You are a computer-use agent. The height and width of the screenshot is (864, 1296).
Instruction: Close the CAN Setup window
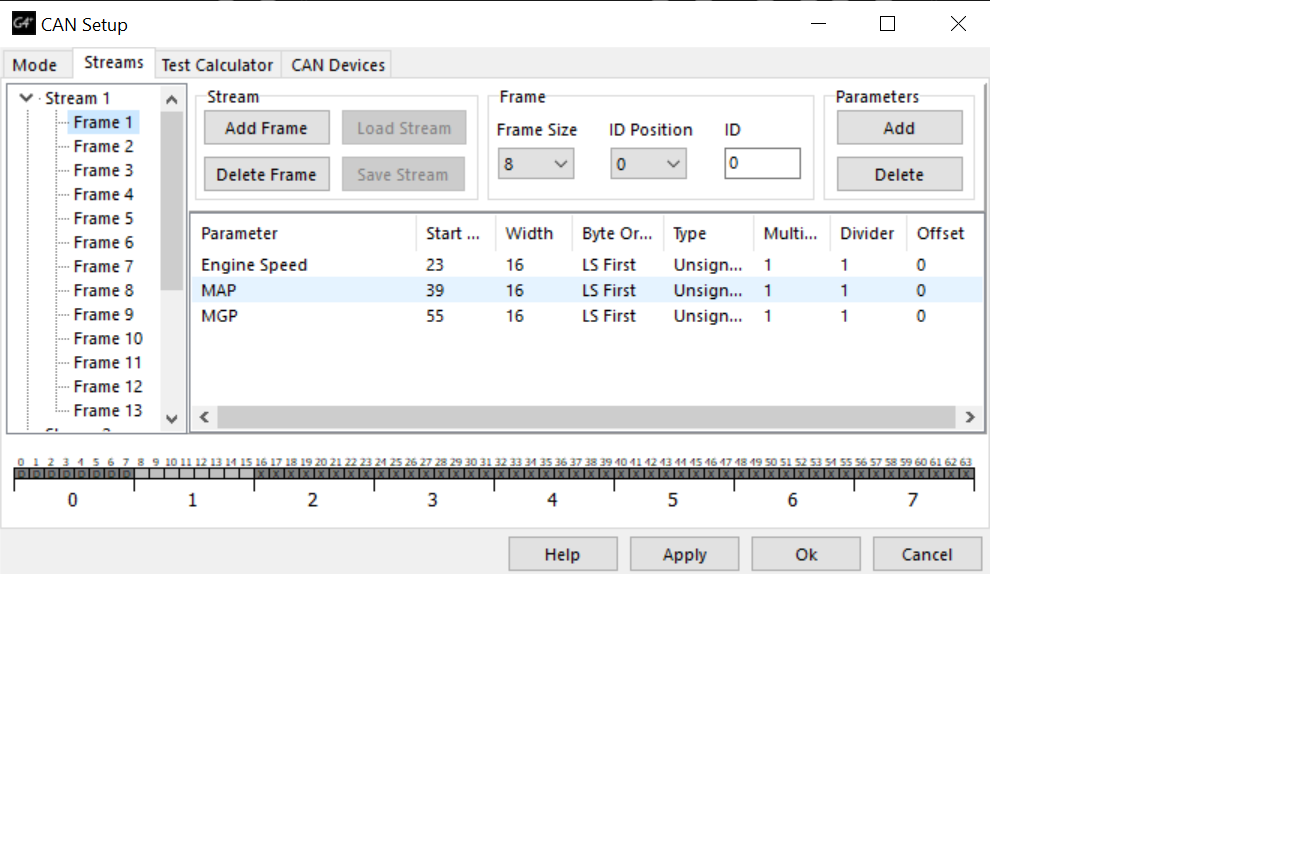[x=958, y=24]
